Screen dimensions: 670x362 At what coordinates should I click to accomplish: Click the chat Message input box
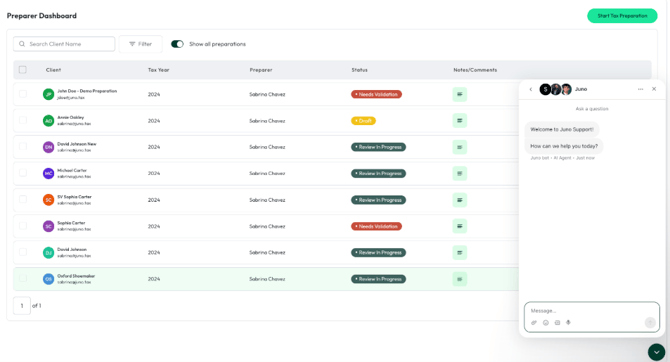pos(592,317)
